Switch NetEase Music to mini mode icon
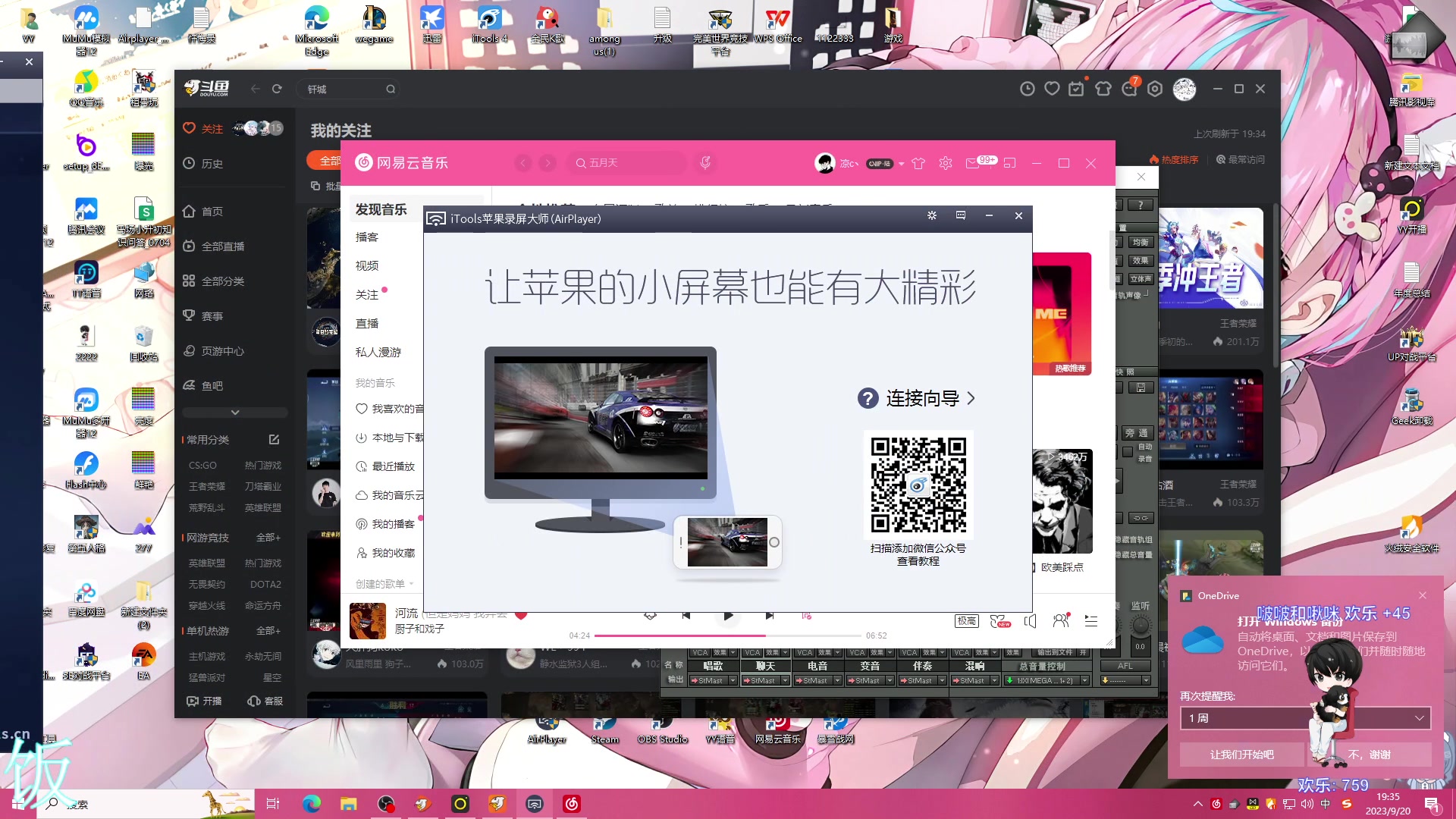 click(x=1009, y=163)
